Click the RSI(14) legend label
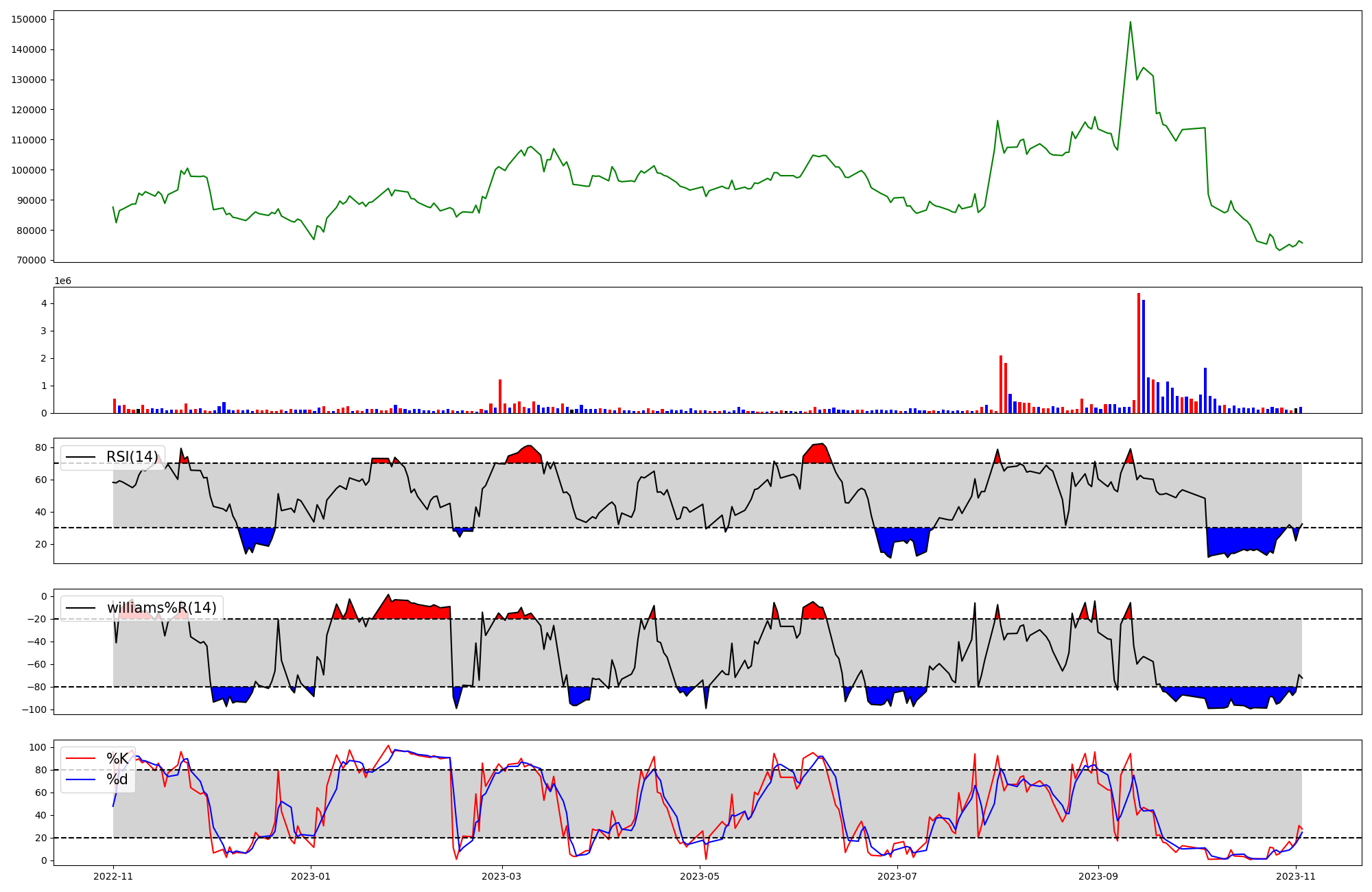The width and height of the screenshot is (1372, 892). pos(132,457)
